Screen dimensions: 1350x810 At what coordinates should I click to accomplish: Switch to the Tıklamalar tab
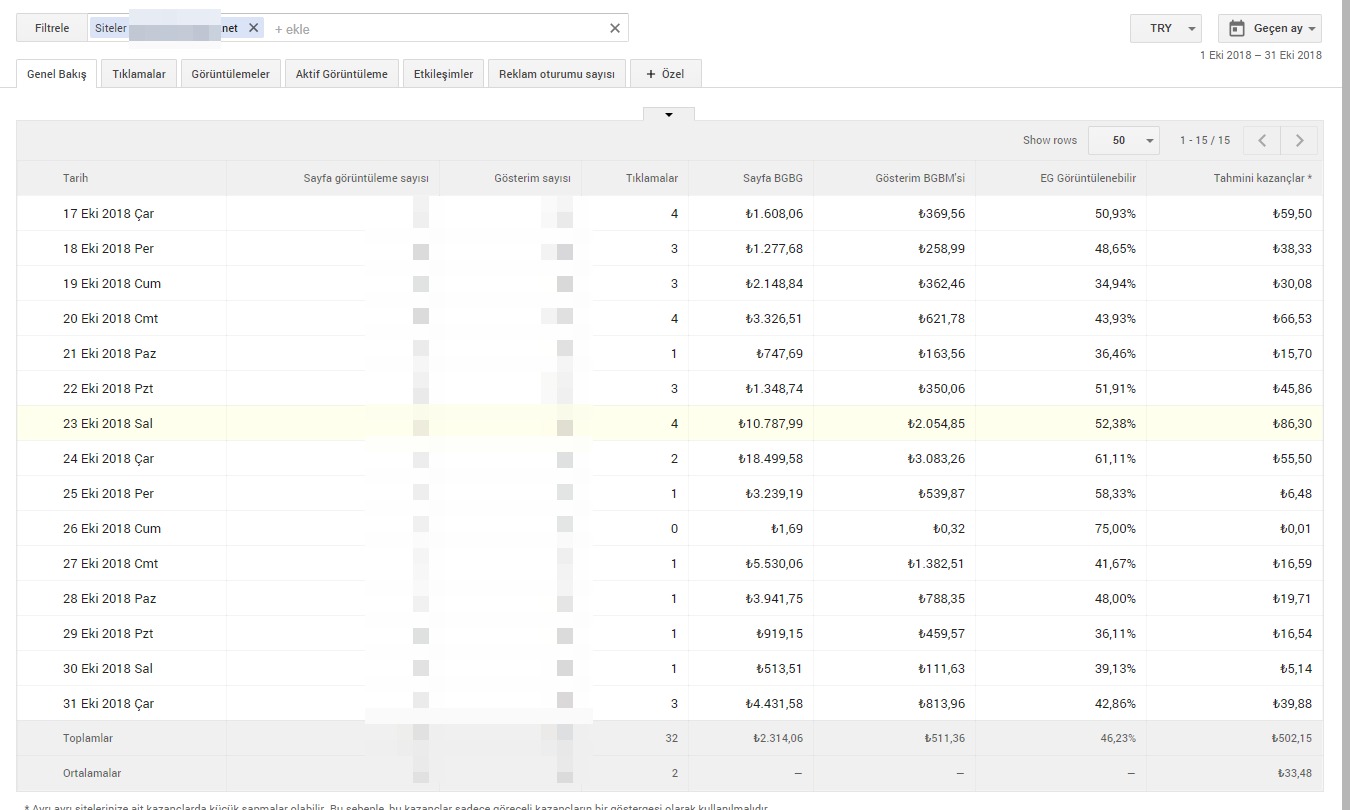(x=139, y=74)
